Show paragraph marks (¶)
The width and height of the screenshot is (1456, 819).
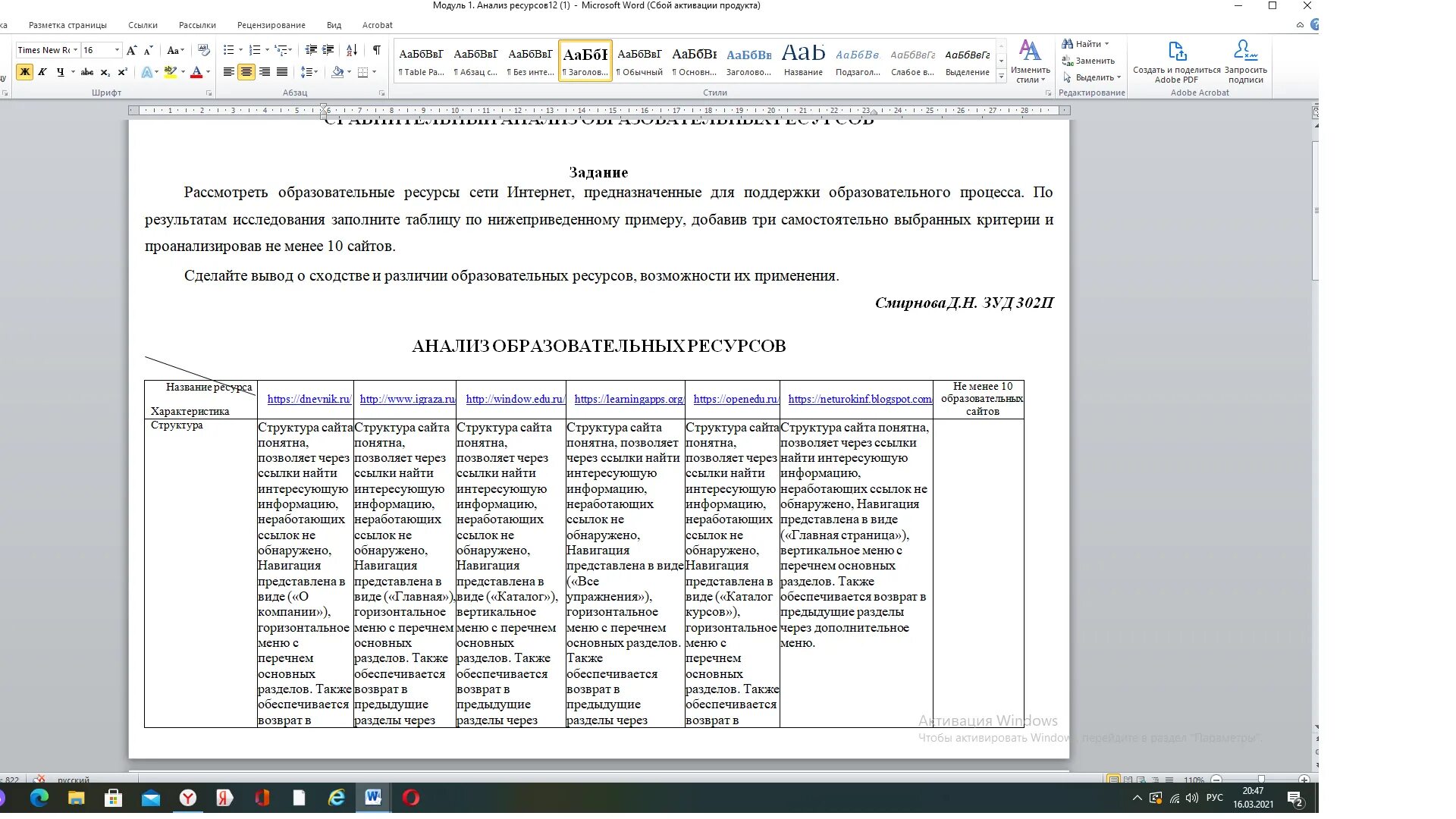pos(376,50)
